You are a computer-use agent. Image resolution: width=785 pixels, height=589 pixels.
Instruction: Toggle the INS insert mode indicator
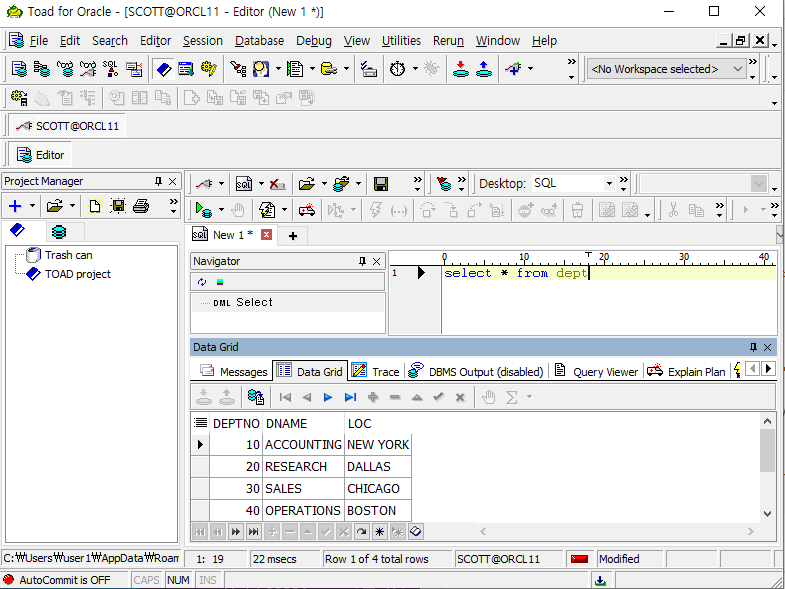coord(207,580)
